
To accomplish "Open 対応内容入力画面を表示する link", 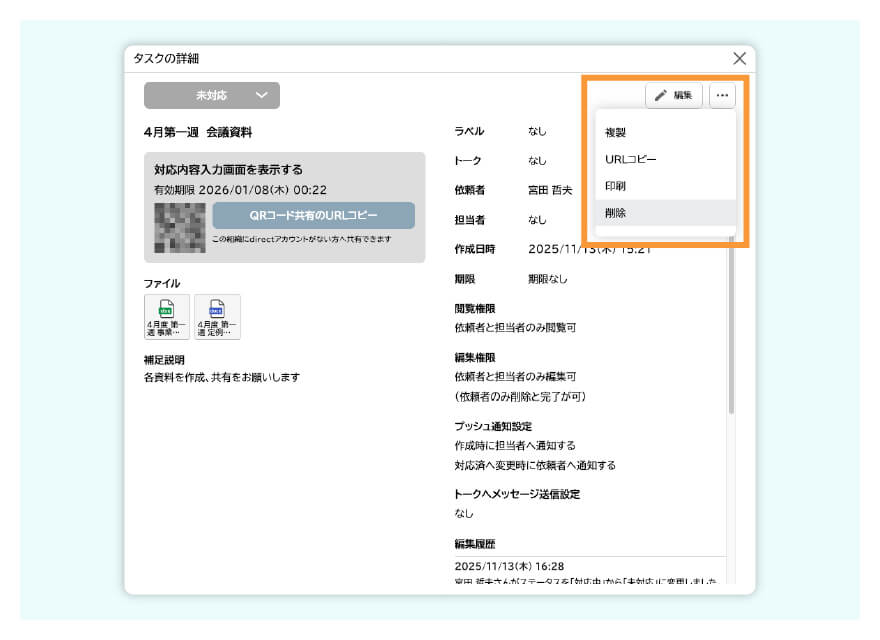I will (230, 167).
